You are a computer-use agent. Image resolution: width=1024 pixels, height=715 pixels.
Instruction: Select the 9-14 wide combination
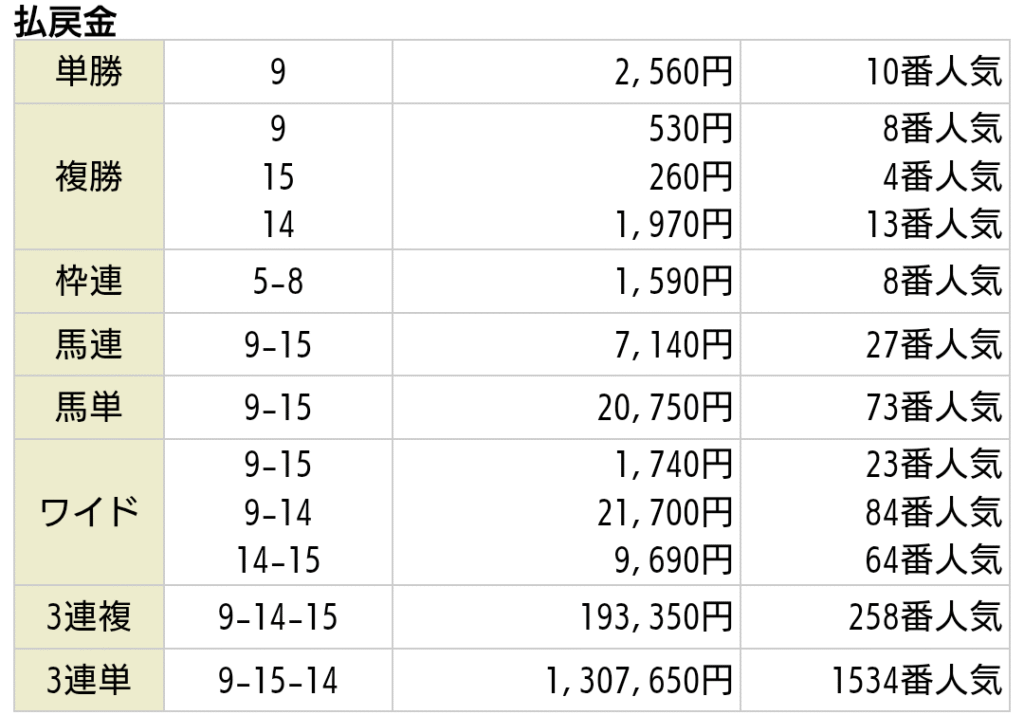click(x=278, y=513)
